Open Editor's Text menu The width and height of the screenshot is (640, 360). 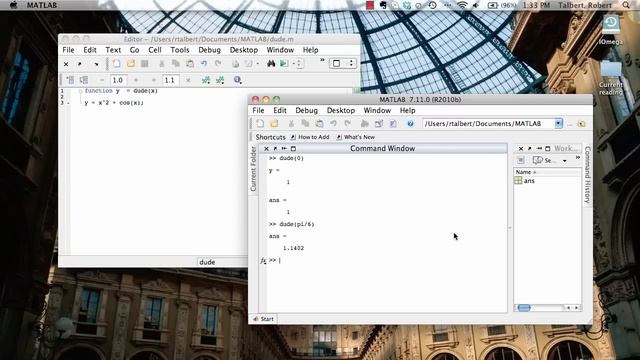[x=113, y=50]
